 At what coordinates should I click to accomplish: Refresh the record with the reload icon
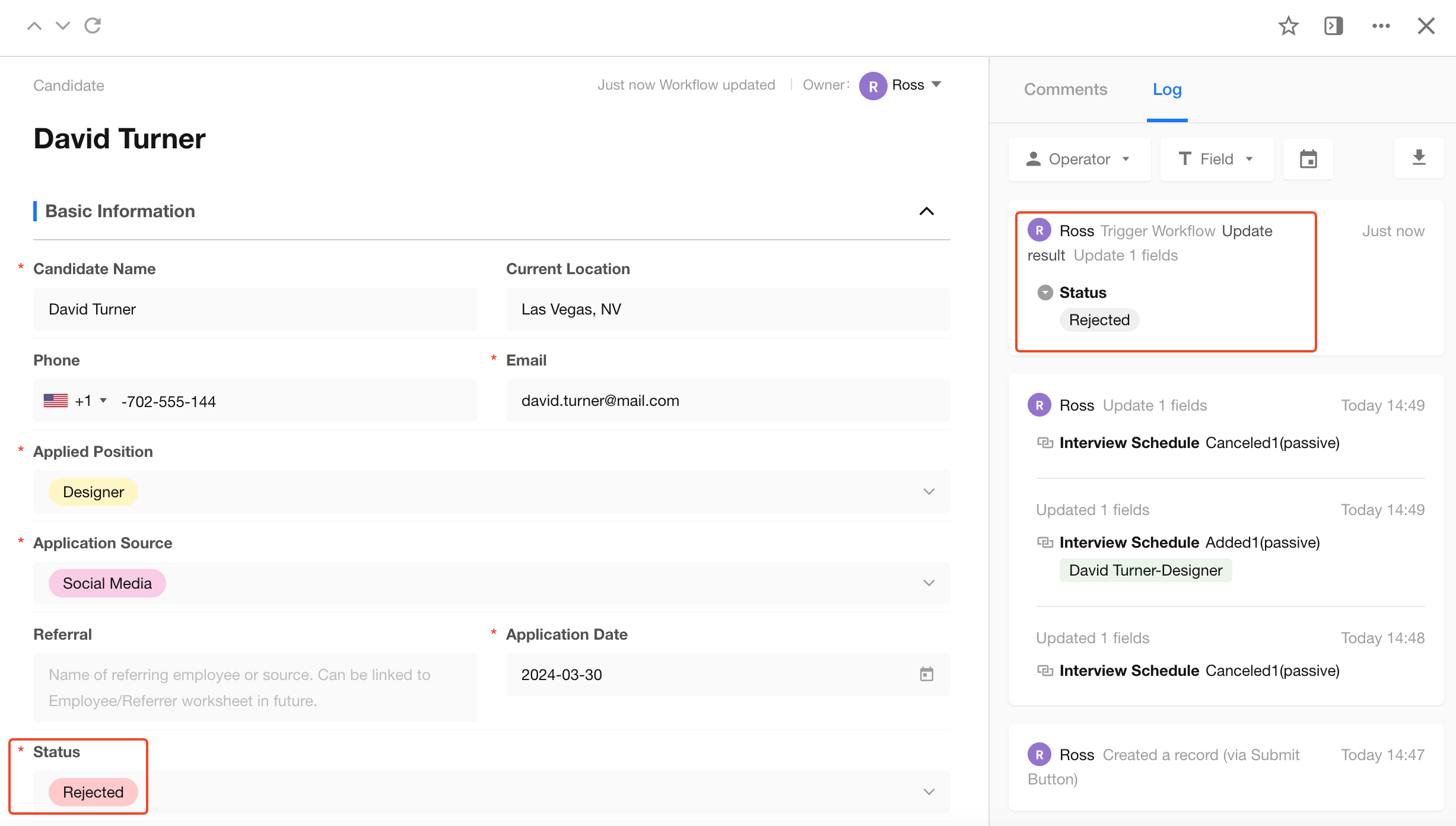point(93,26)
